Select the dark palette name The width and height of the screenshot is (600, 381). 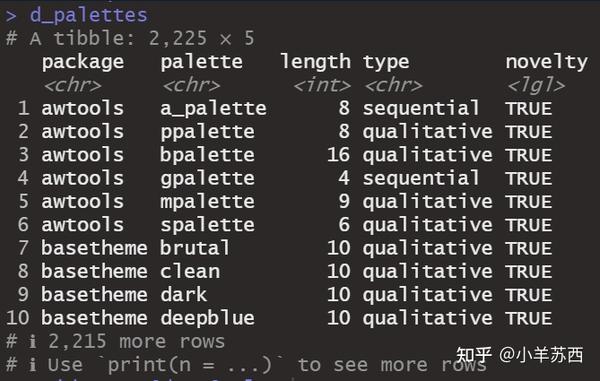tap(184, 295)
